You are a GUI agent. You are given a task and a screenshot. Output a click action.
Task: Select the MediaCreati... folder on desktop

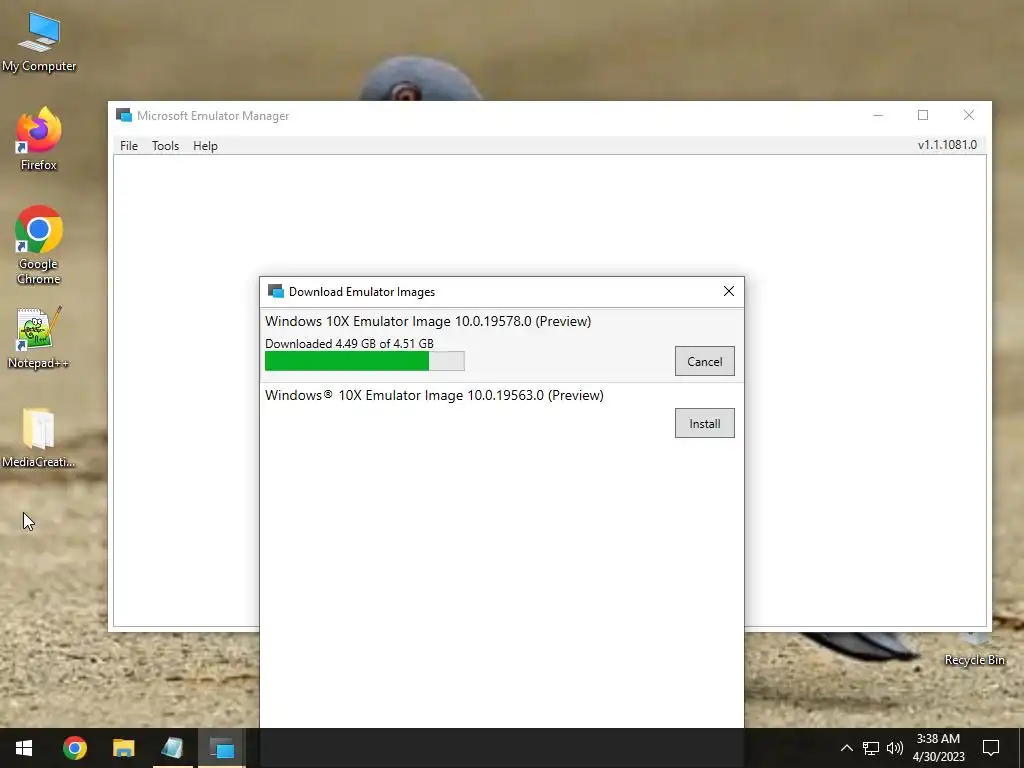[39, 438]
